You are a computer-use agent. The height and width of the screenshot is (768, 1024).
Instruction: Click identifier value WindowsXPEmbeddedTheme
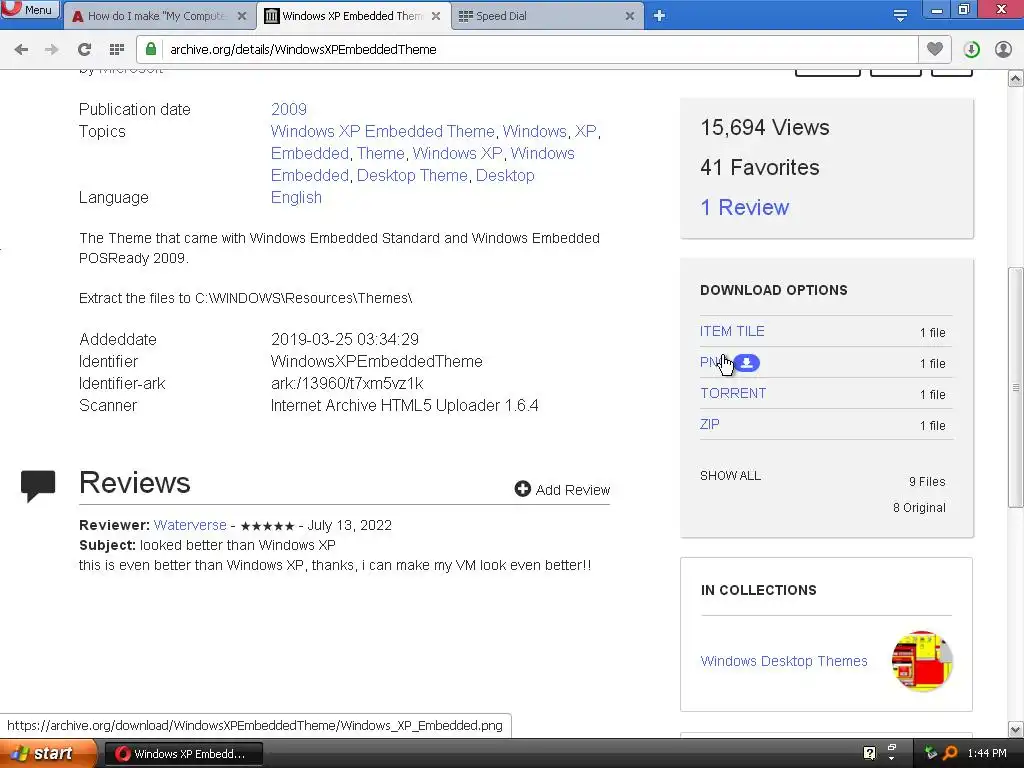pos(377,361)
